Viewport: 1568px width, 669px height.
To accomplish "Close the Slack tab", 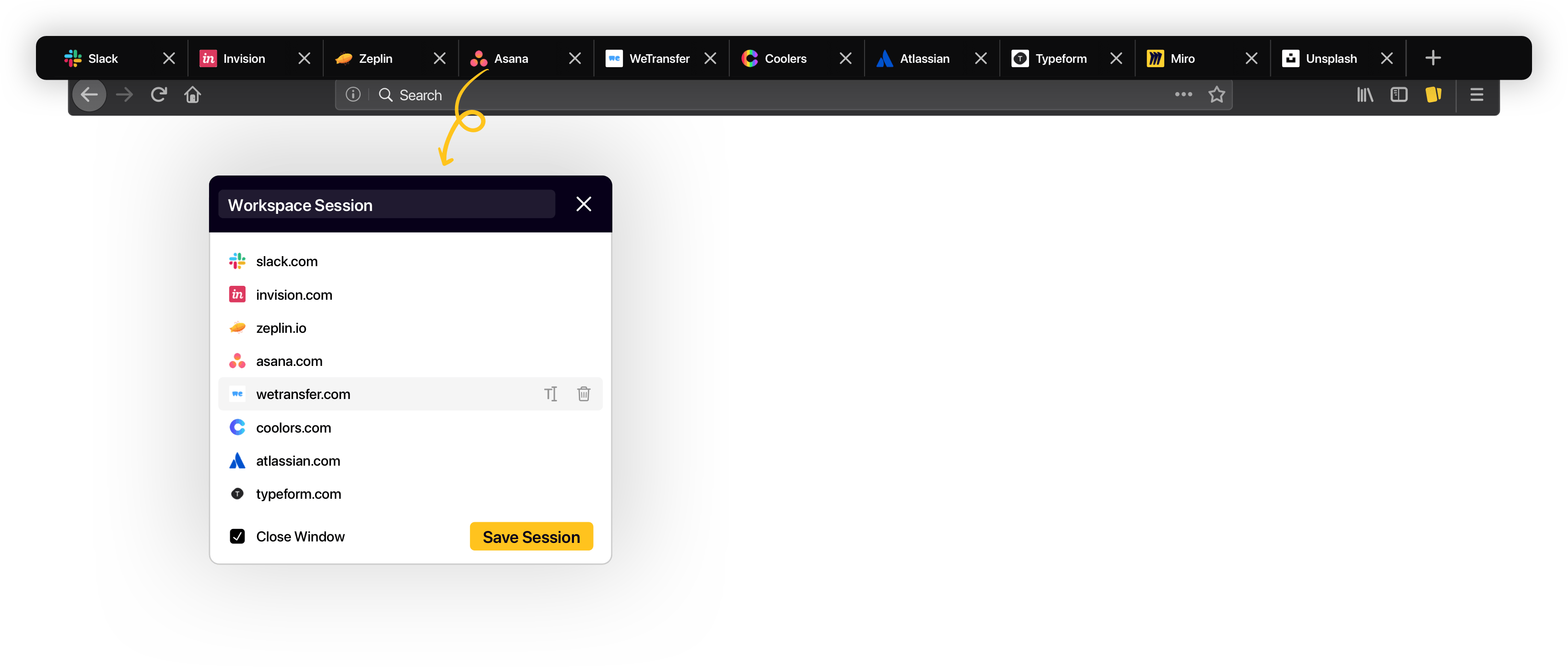I will click(169, 59).
